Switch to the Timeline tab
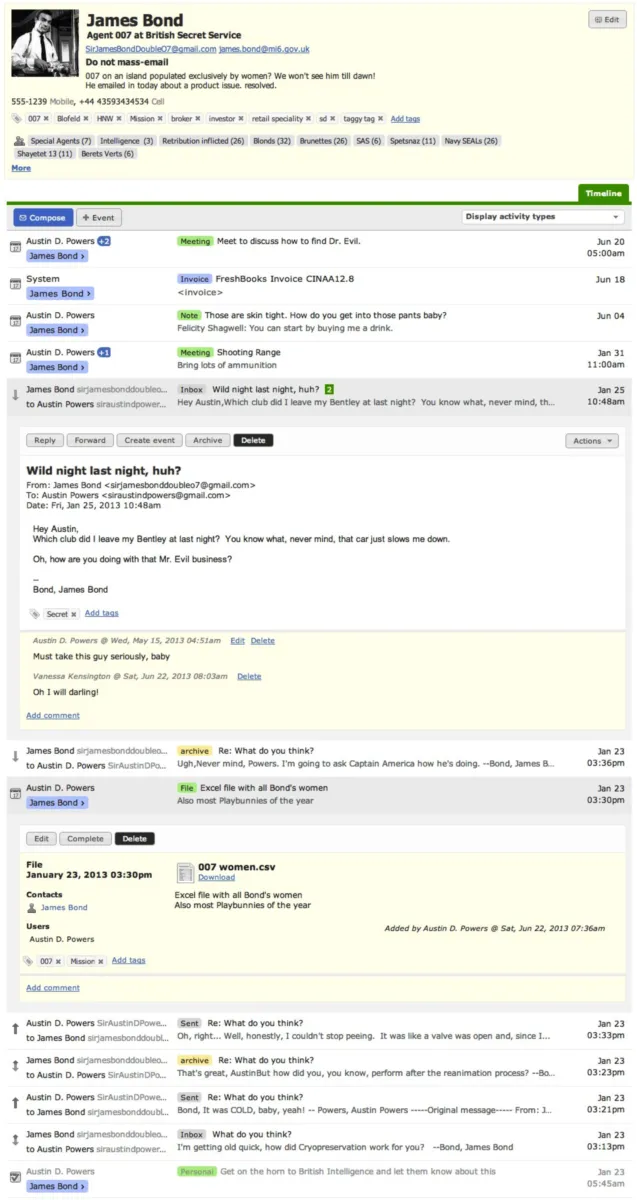Screen dimensions: 637x1200 (603, 193)
